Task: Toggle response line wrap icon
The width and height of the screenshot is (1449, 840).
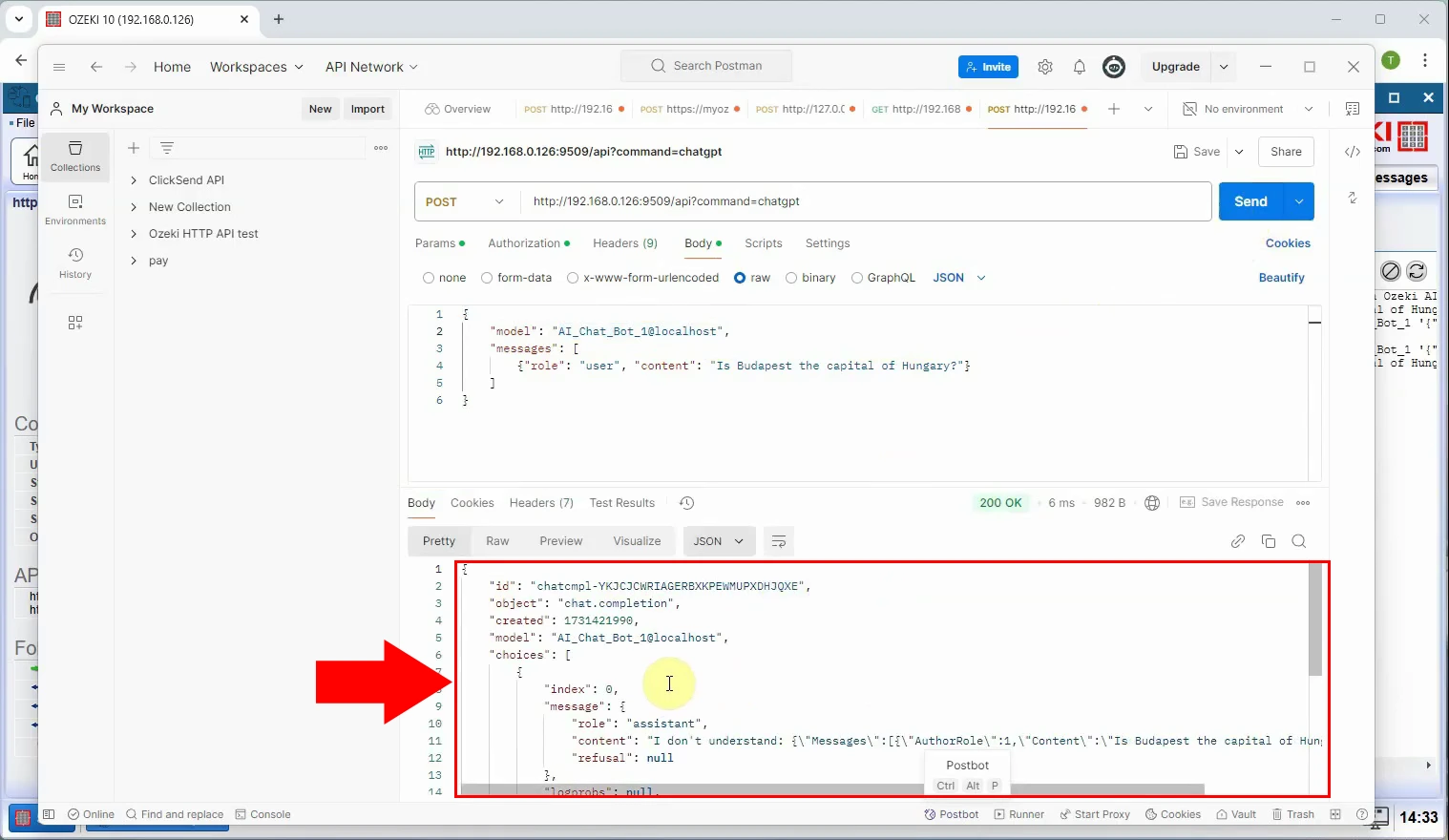Action: coord(779,541)
